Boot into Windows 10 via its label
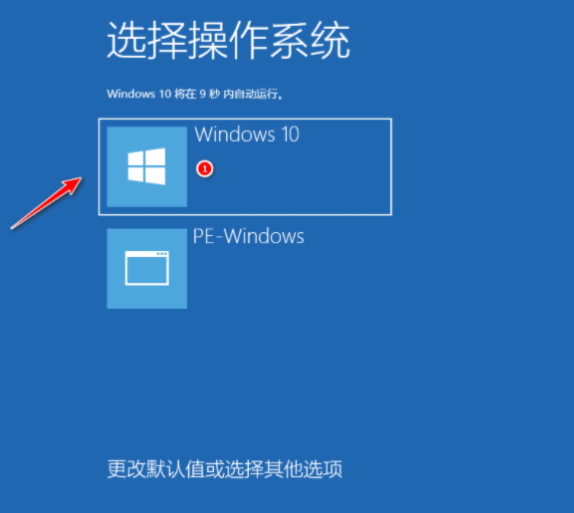Viewport: 574px width, 513px height. [247, 134]
